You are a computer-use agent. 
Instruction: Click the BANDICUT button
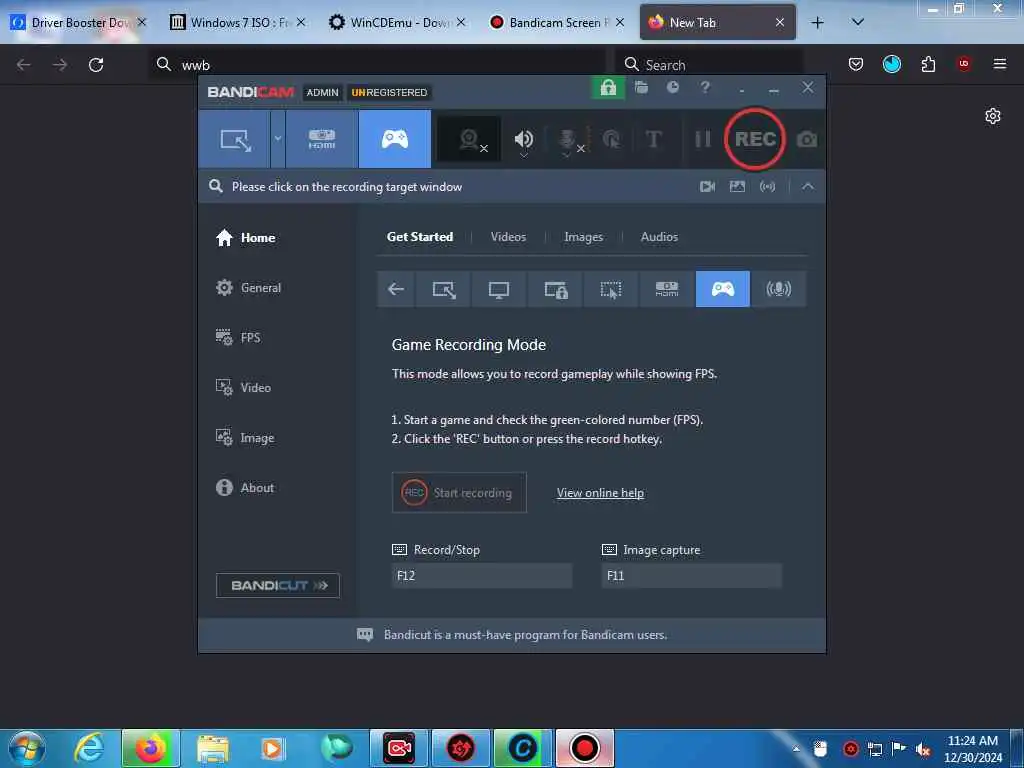click(x=278, y=585)
